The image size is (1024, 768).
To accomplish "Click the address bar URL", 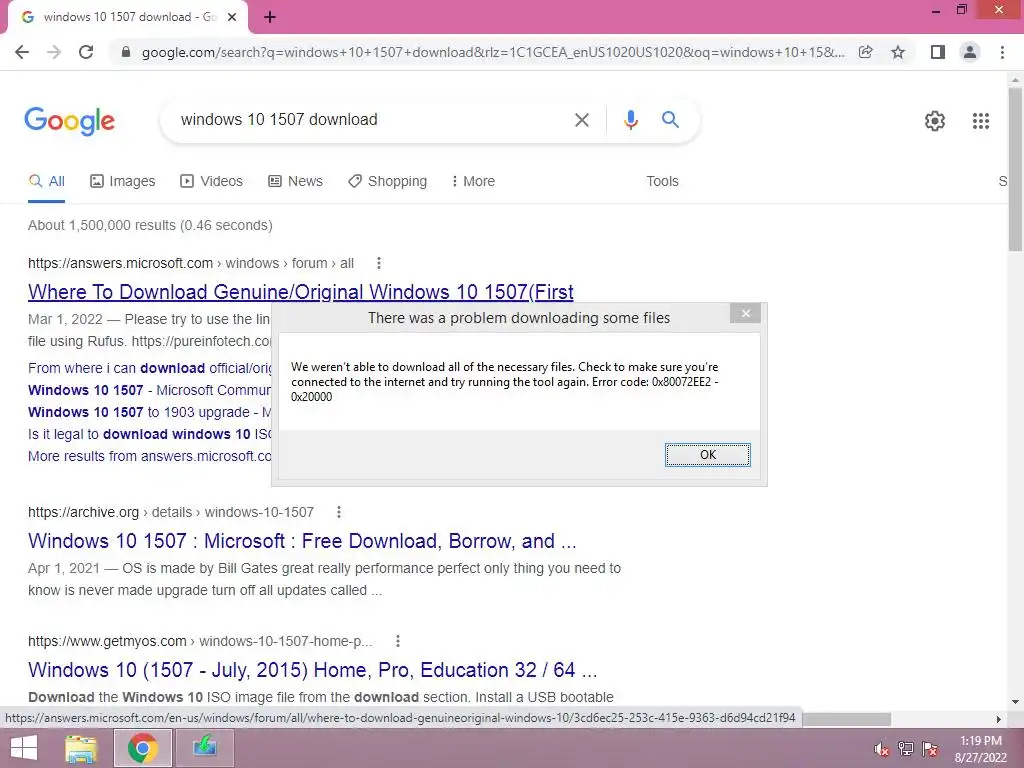I will tap(493, 52).
